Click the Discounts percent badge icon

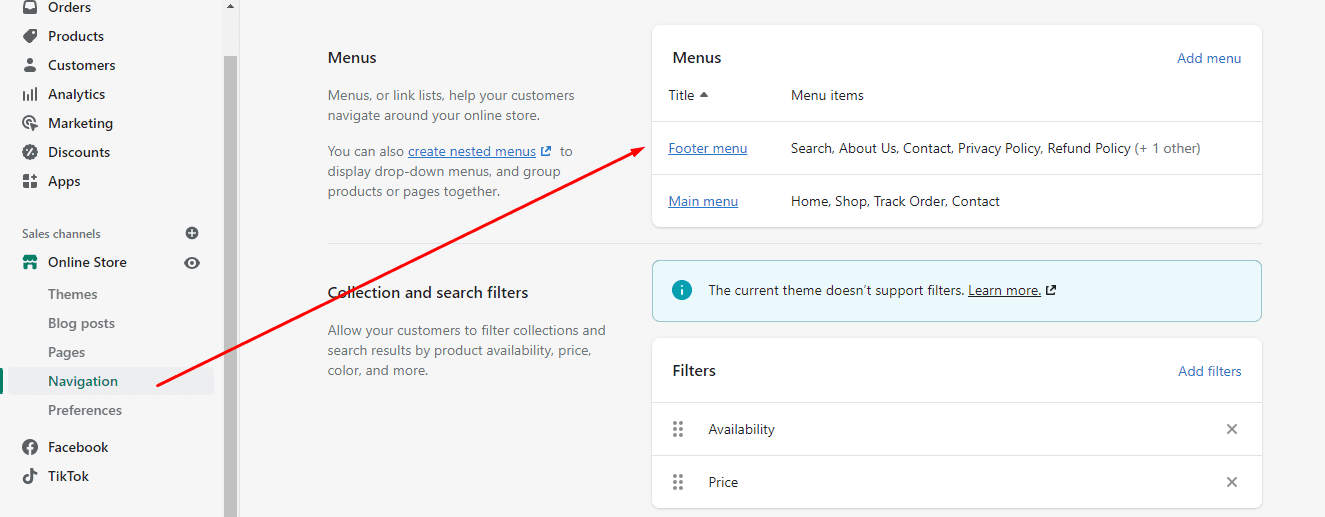[x=30, y=152]
